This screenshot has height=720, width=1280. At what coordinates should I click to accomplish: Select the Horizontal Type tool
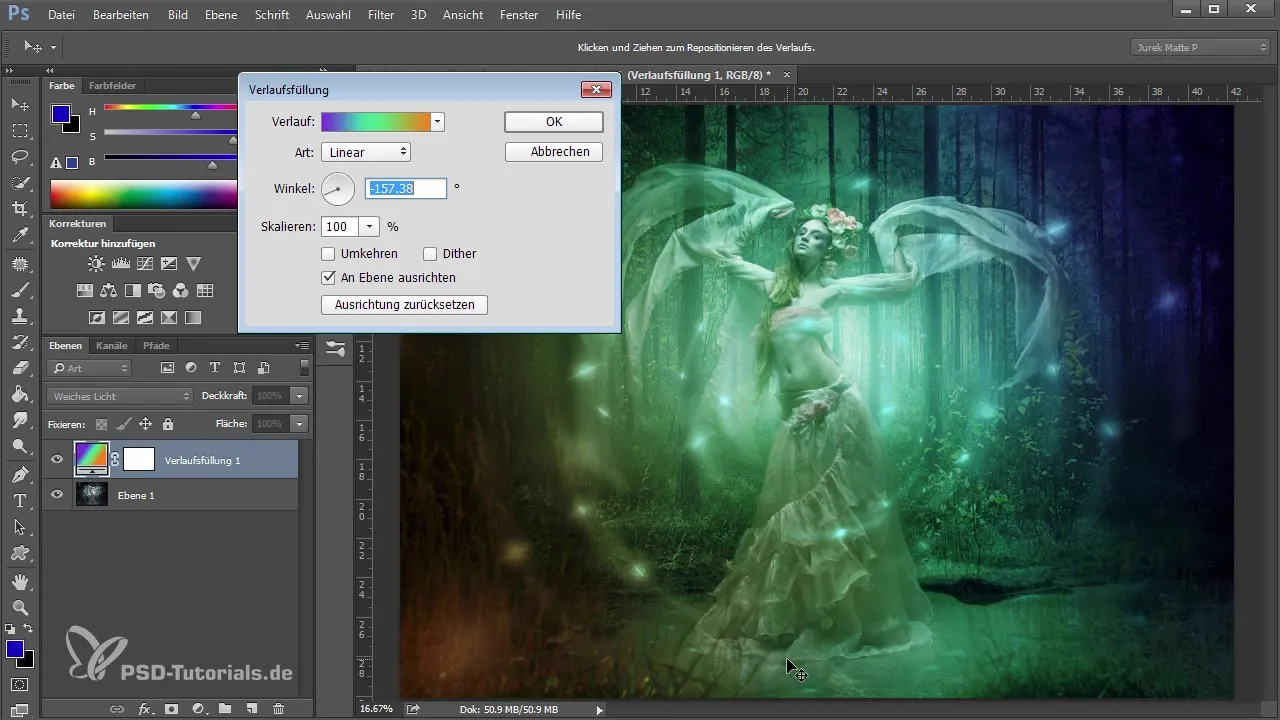19,501
